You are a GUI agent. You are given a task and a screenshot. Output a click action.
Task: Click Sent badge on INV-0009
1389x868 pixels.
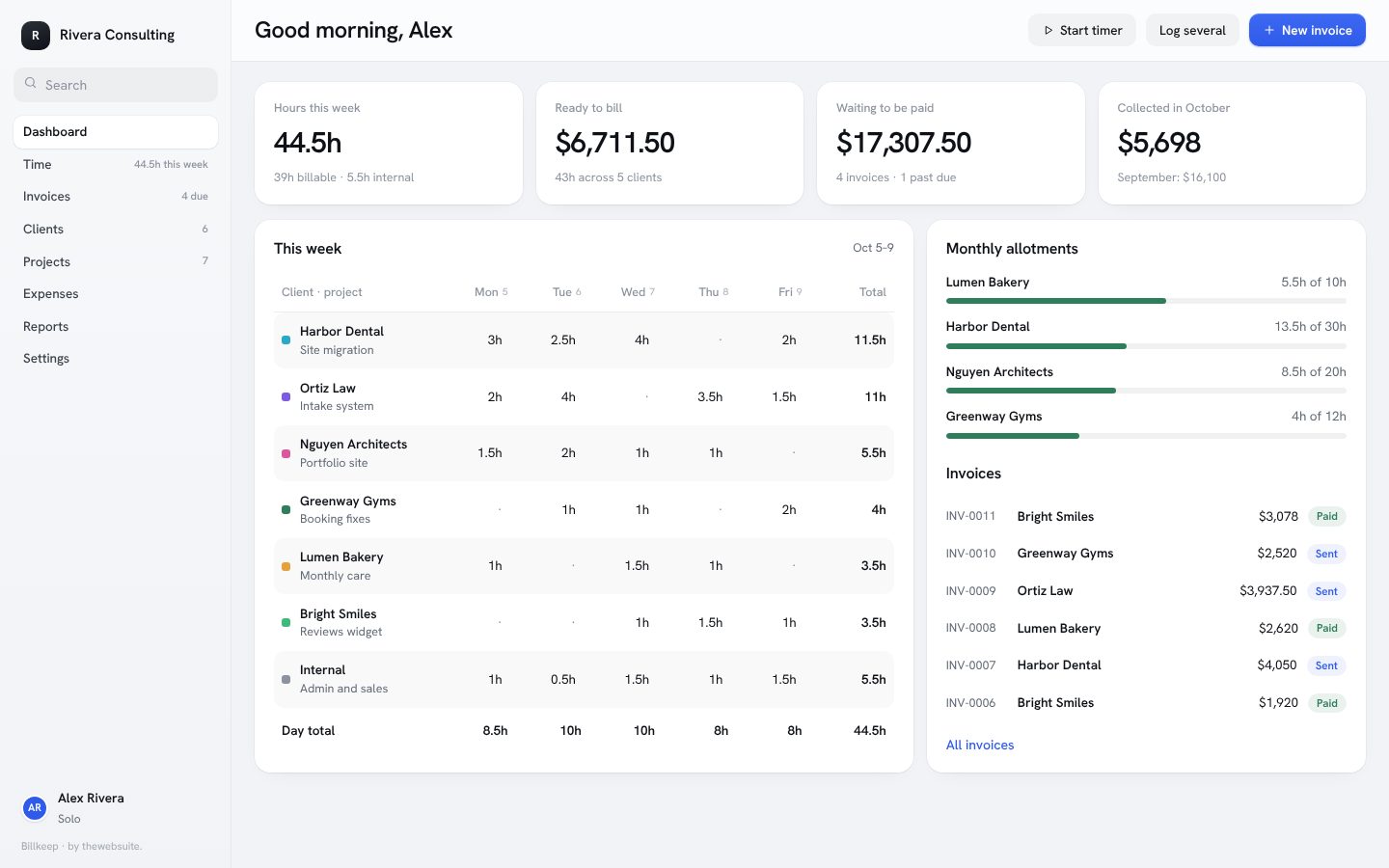(1326, 591)
